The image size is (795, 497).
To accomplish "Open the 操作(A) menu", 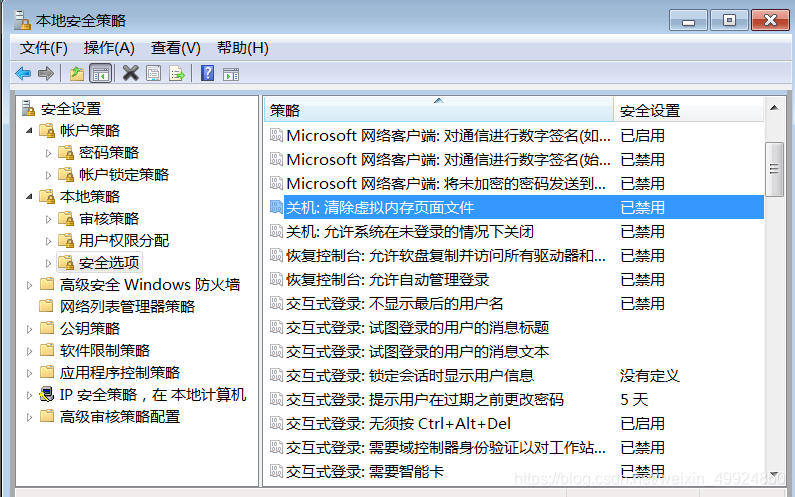I will (109, 48).
